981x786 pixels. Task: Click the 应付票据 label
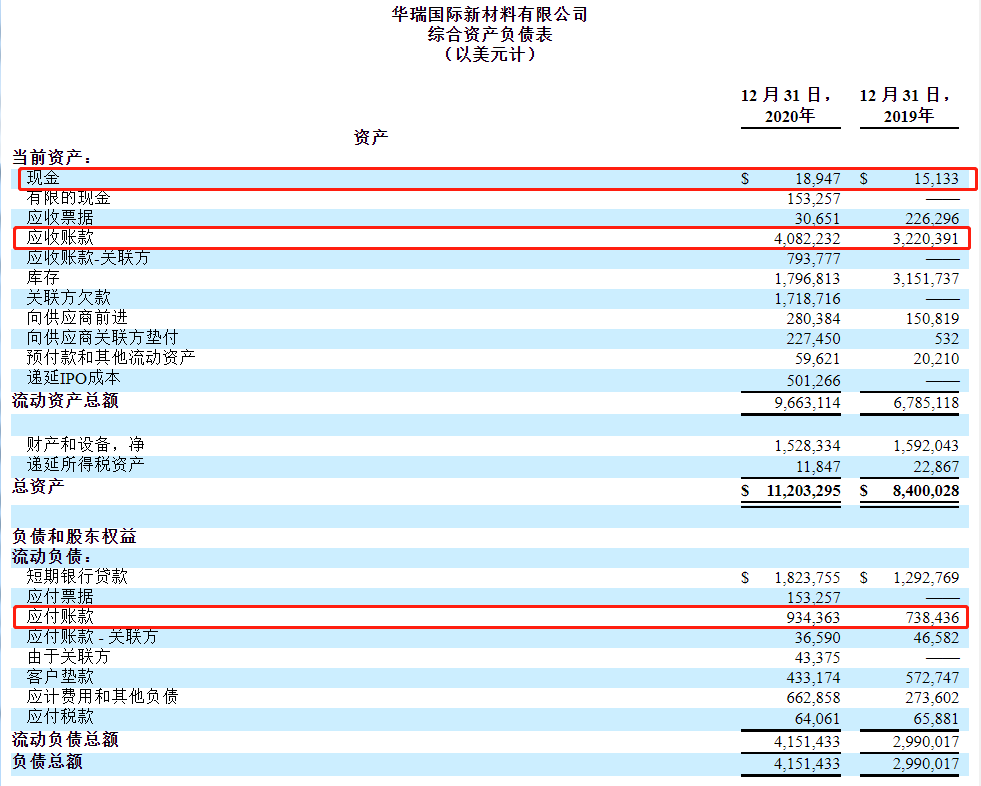click(x=60, y=596)
